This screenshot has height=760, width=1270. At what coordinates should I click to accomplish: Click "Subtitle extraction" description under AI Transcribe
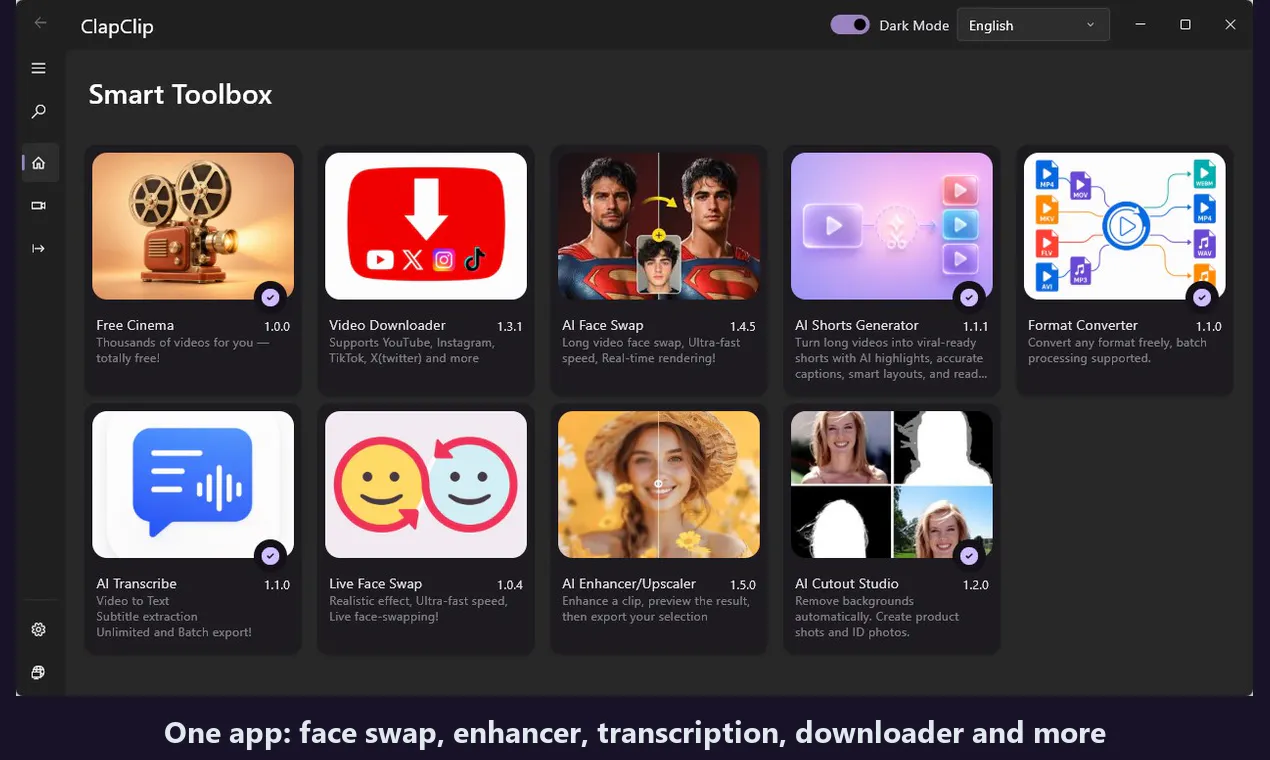[x=147, y=617]
